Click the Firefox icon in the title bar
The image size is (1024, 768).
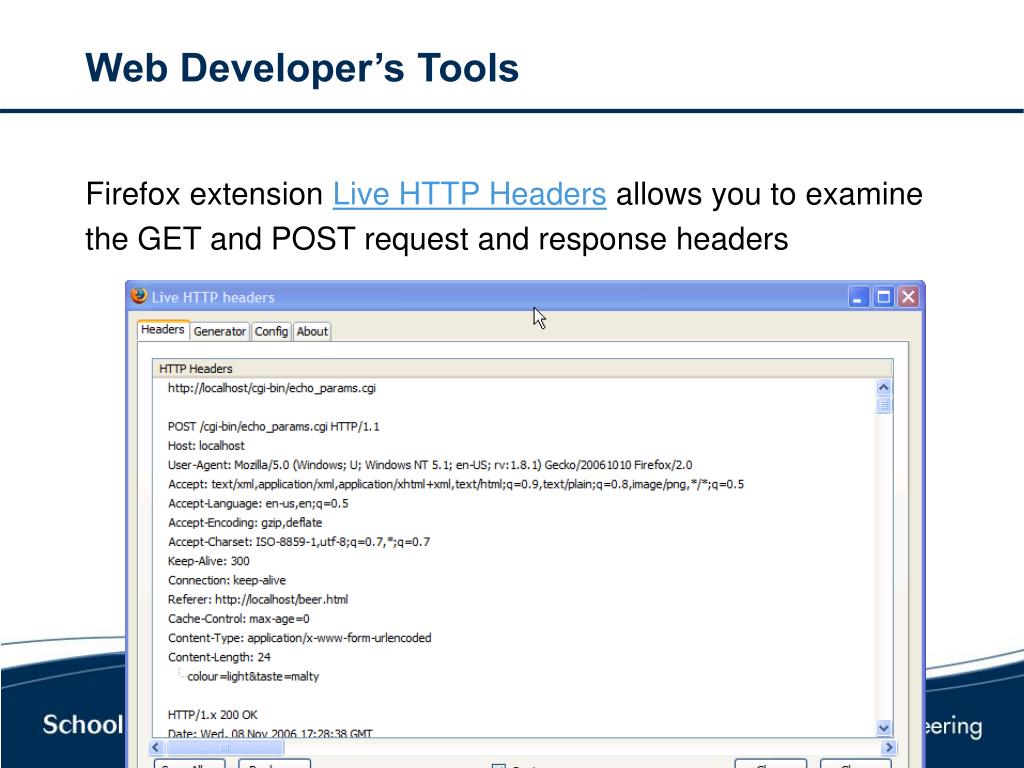[x=138, y=296]
